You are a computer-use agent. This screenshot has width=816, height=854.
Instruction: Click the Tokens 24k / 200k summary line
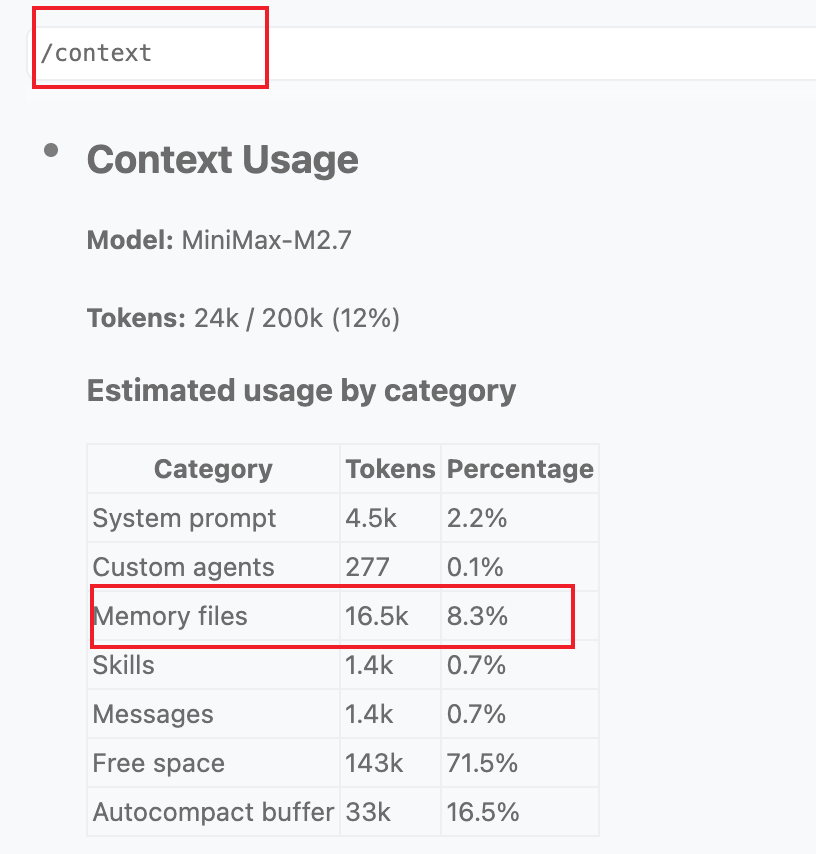point(243,319)
